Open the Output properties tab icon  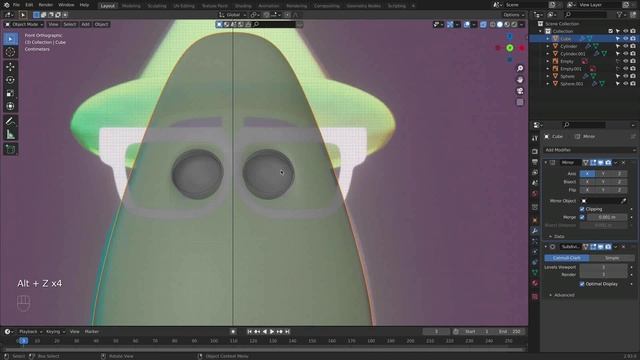click(535, 162)
